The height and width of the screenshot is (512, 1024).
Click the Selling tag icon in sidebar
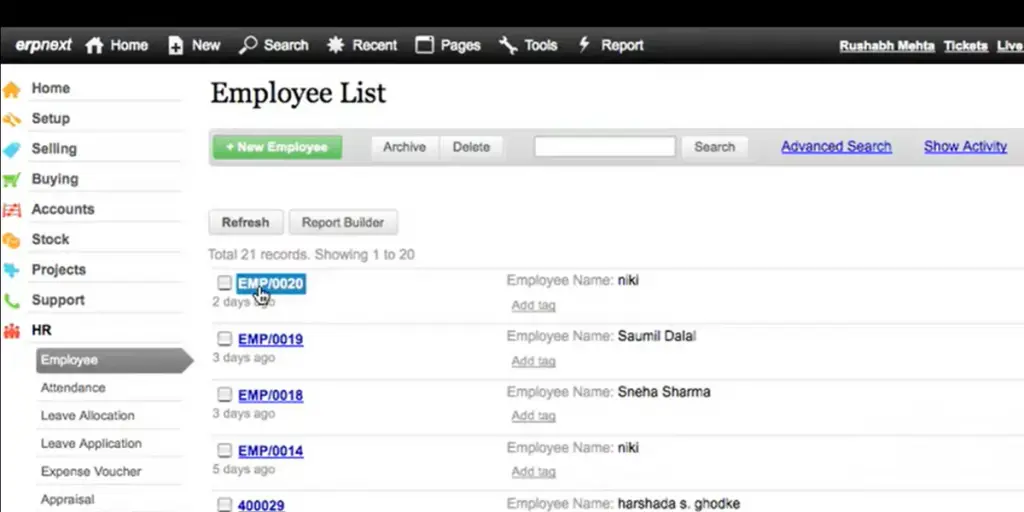[x=12, y=149]
